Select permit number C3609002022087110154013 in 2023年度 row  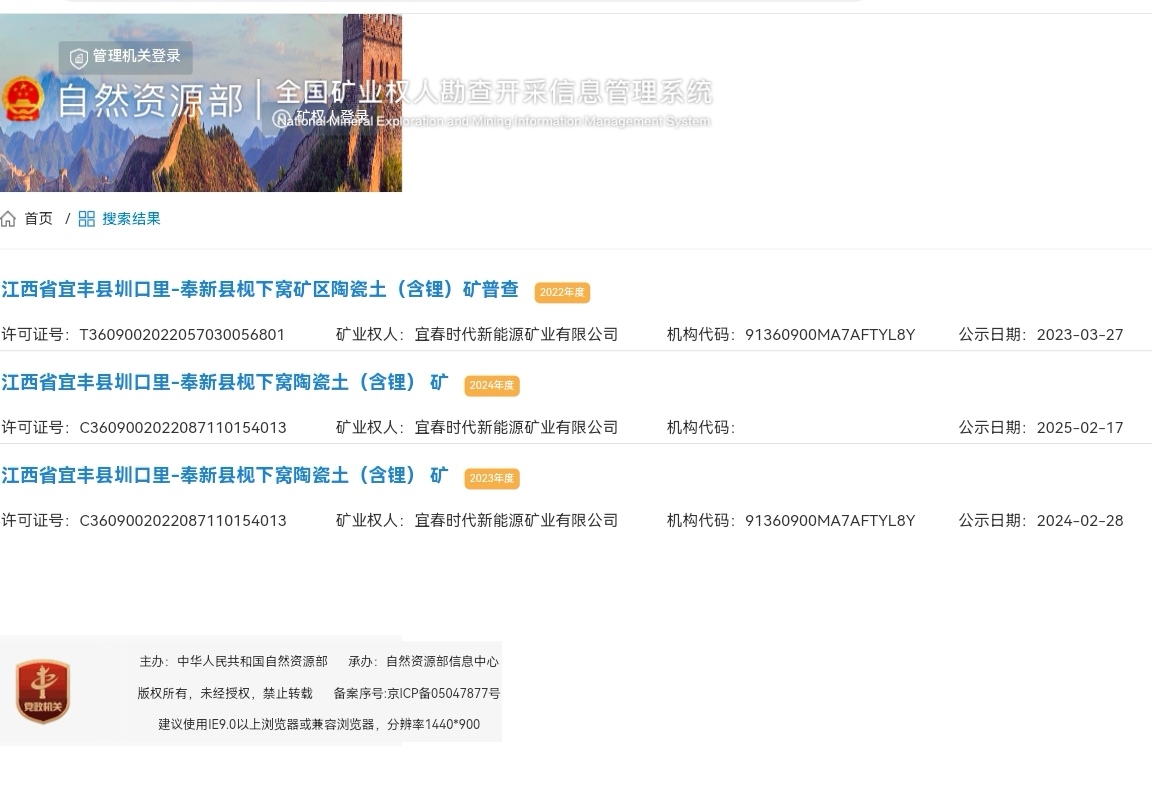click(x=183, y=521)
